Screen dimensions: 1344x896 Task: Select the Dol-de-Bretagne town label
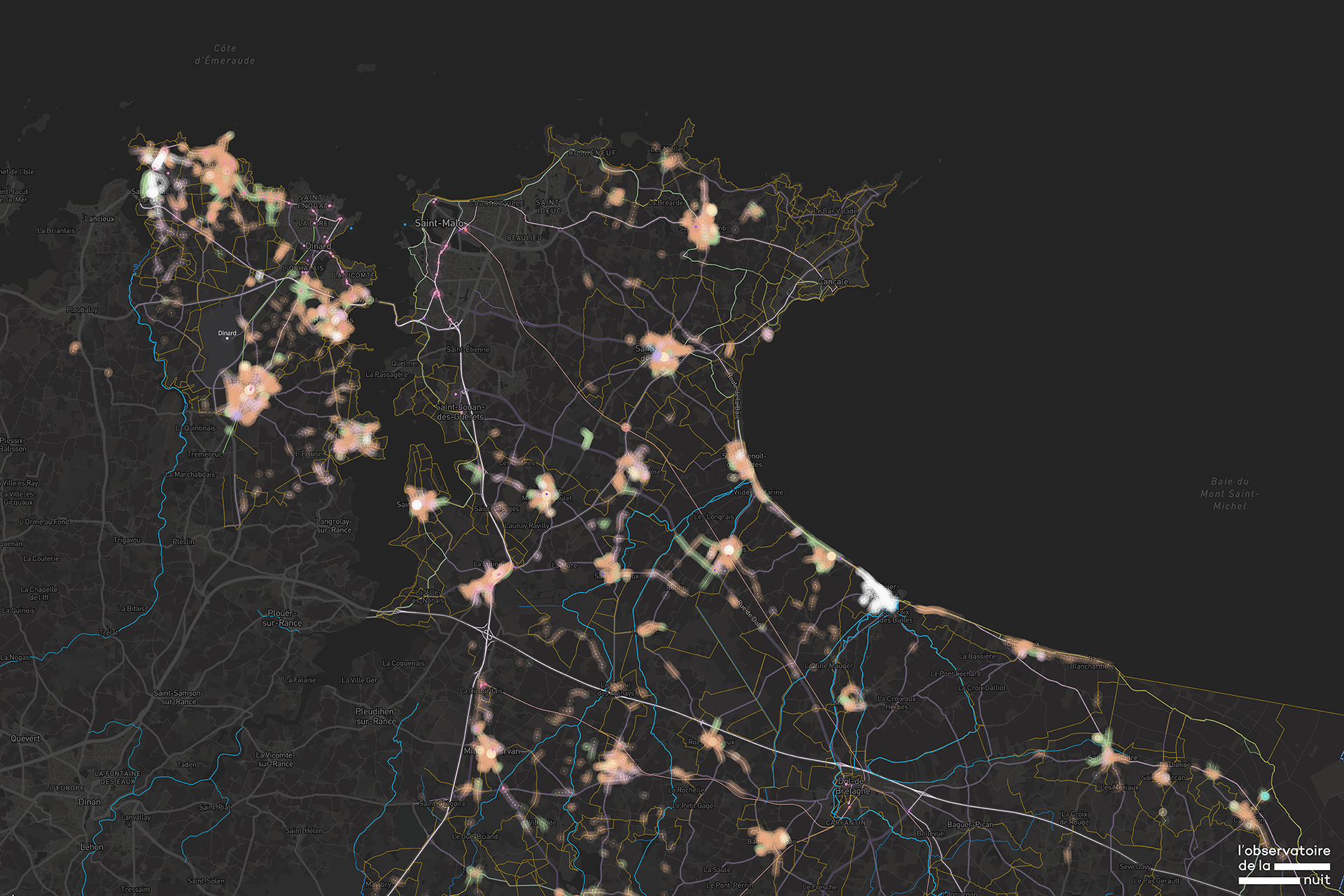coord(853,786)
